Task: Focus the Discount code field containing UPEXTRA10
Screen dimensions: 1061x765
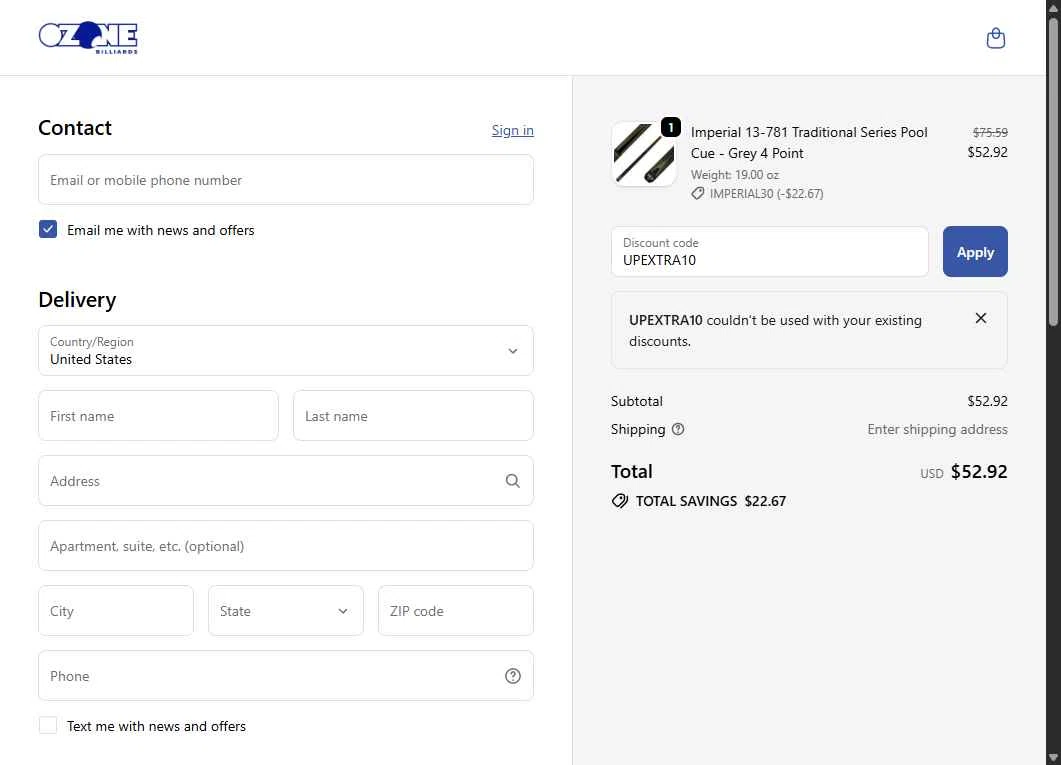Action: coord(769,252)
